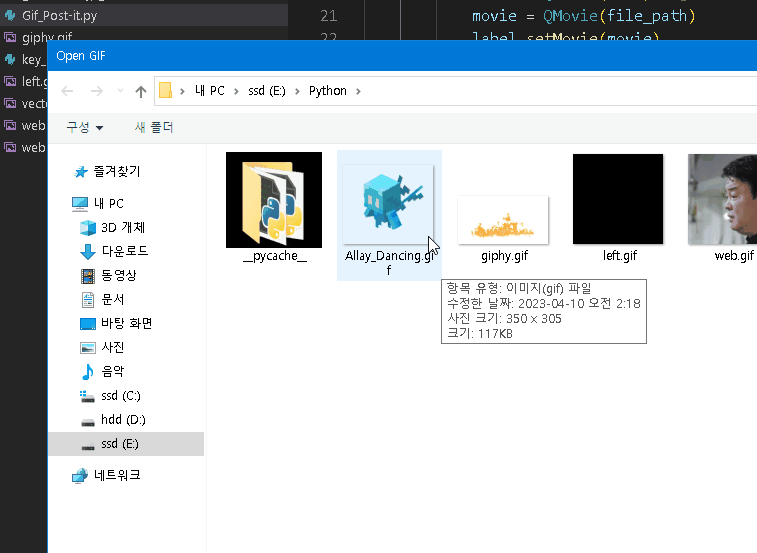Open 3D 개체 folder in sidebar

point(112,227)
